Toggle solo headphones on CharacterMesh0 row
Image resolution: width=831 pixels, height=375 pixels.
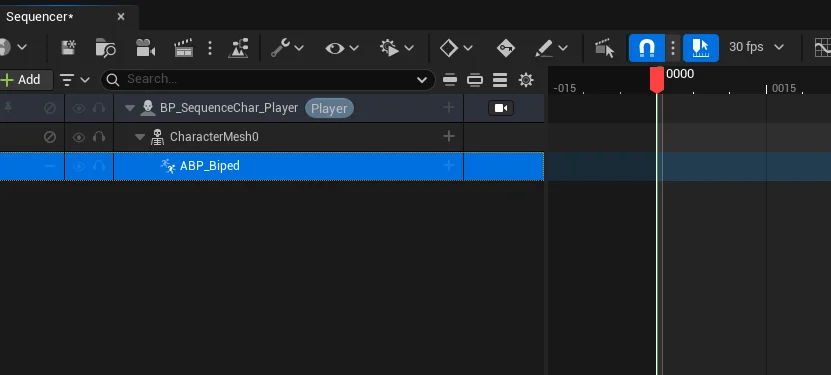tap(99, 137)
